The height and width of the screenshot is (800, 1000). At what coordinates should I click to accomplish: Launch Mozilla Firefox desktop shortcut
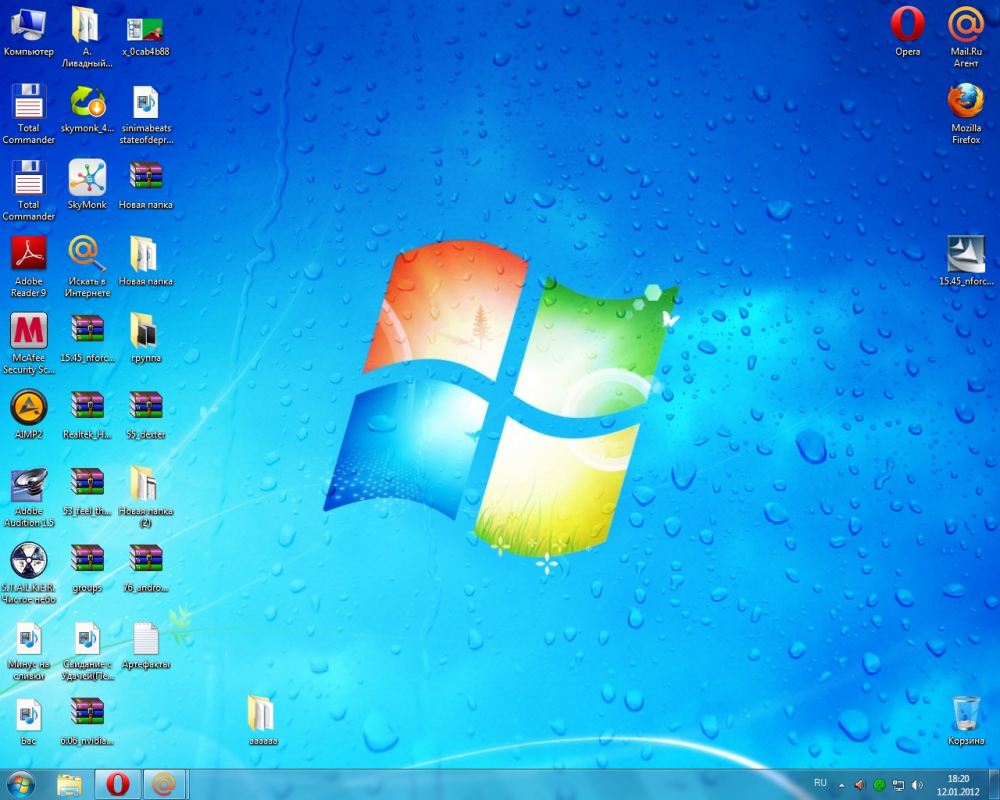[966, 114]
